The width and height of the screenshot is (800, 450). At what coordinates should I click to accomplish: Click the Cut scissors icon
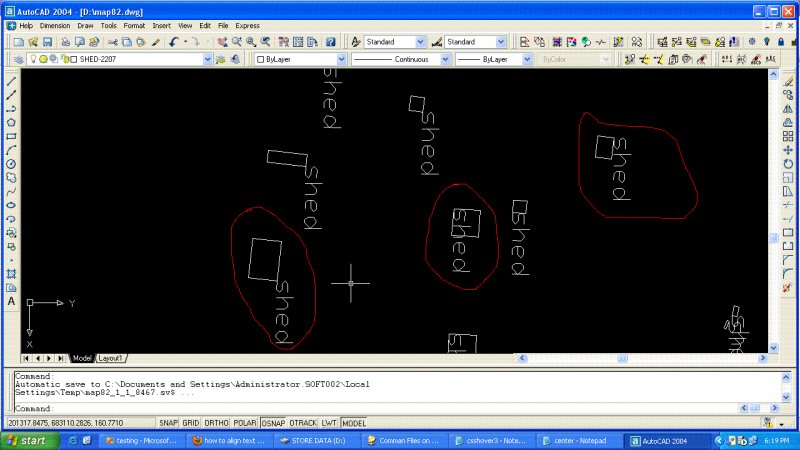point(113,42)
